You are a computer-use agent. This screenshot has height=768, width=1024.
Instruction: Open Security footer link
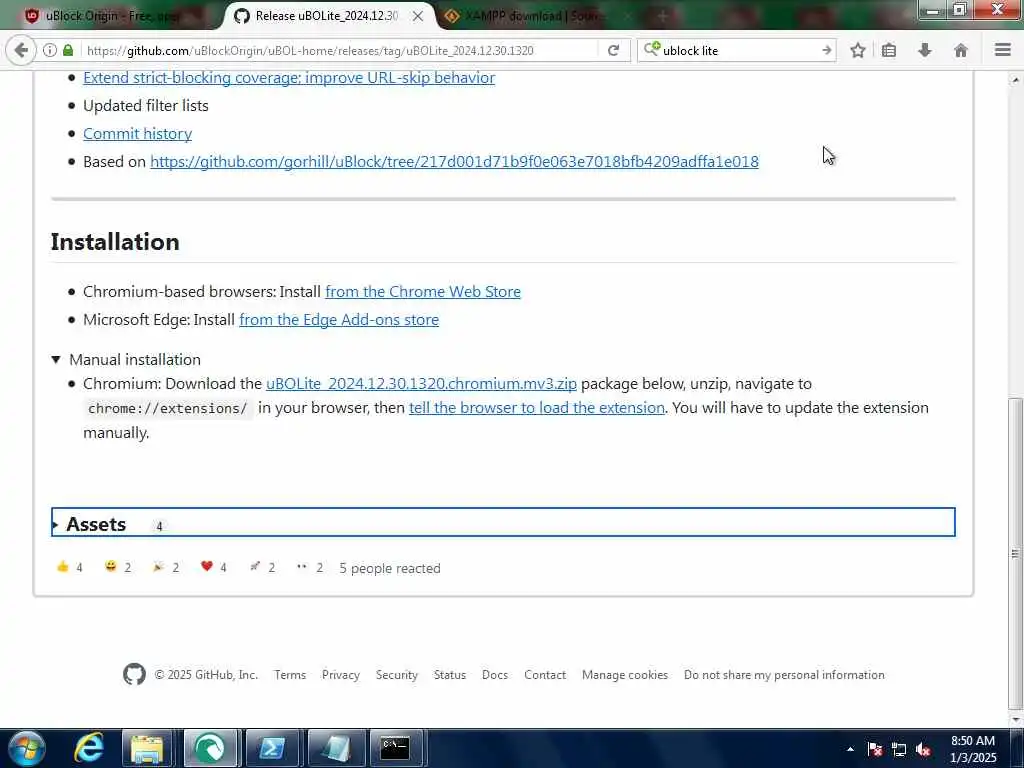tap(396, 675)
